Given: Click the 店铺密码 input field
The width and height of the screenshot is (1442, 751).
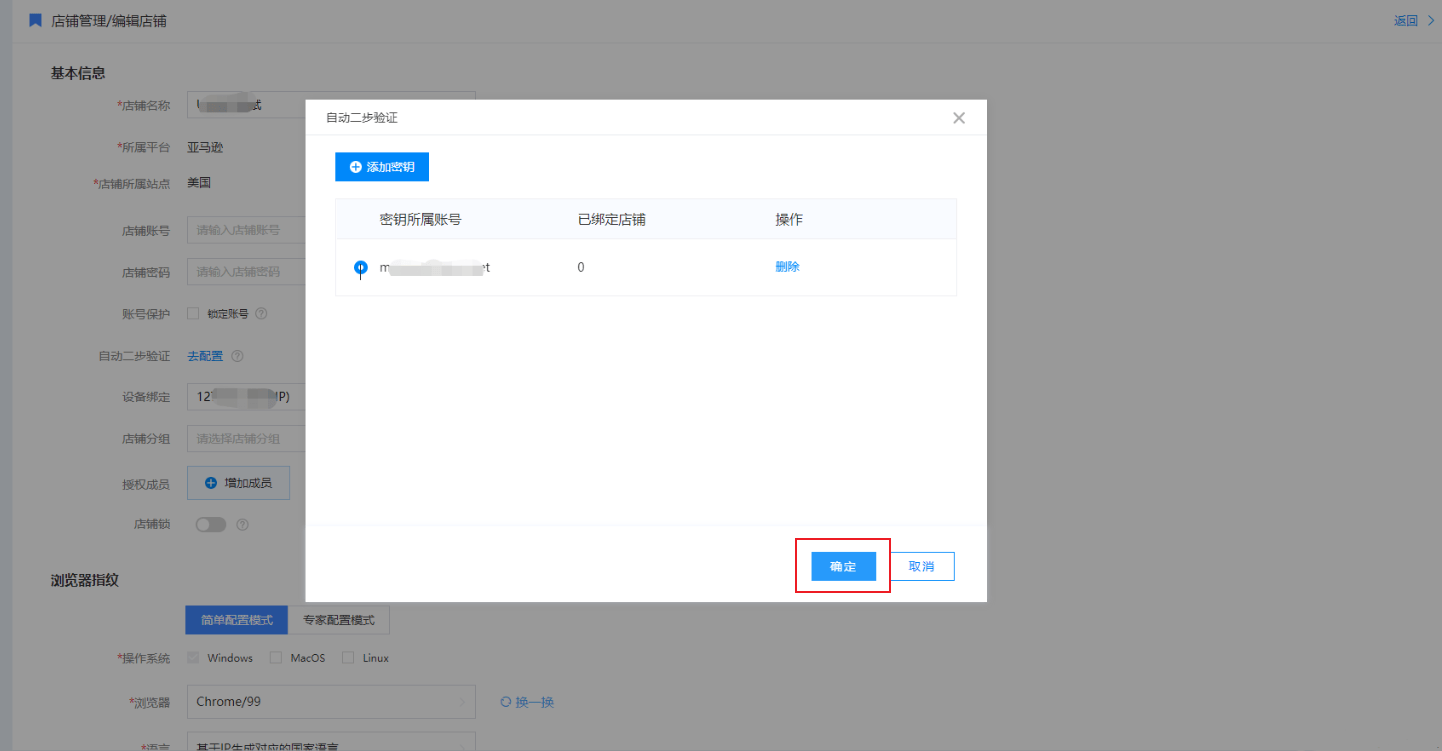Looking at the screenshot, I should [x=246, y=272].
